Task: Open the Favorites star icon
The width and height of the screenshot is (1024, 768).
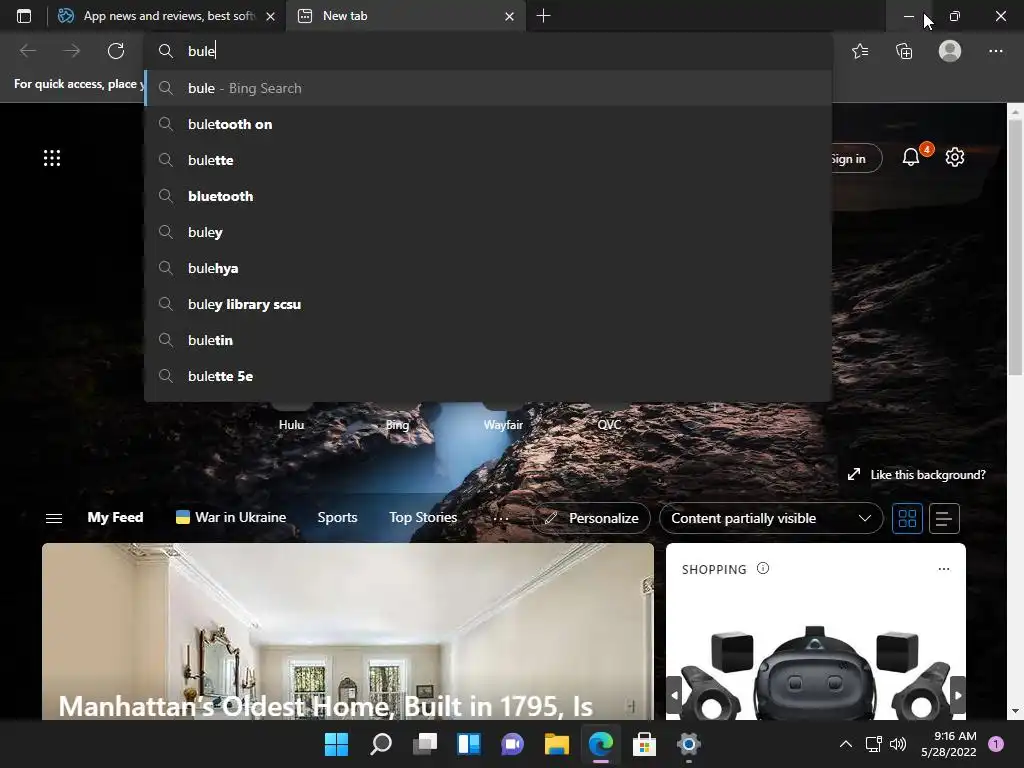Action: coord(860,51)
